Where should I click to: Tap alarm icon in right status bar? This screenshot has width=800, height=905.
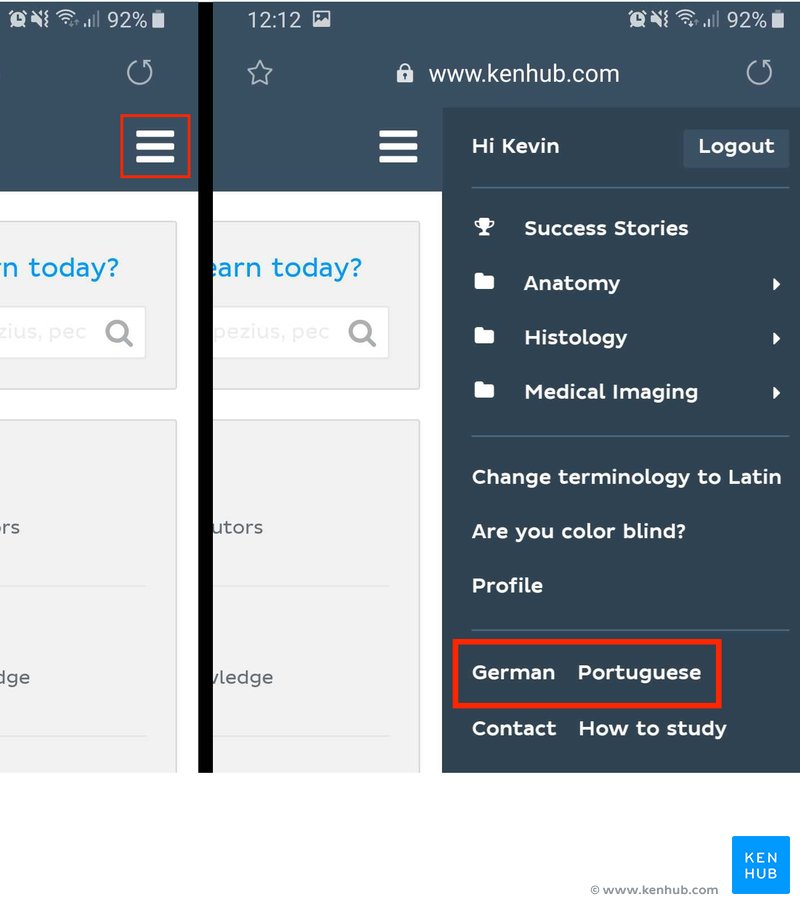(x=637, y=20)
